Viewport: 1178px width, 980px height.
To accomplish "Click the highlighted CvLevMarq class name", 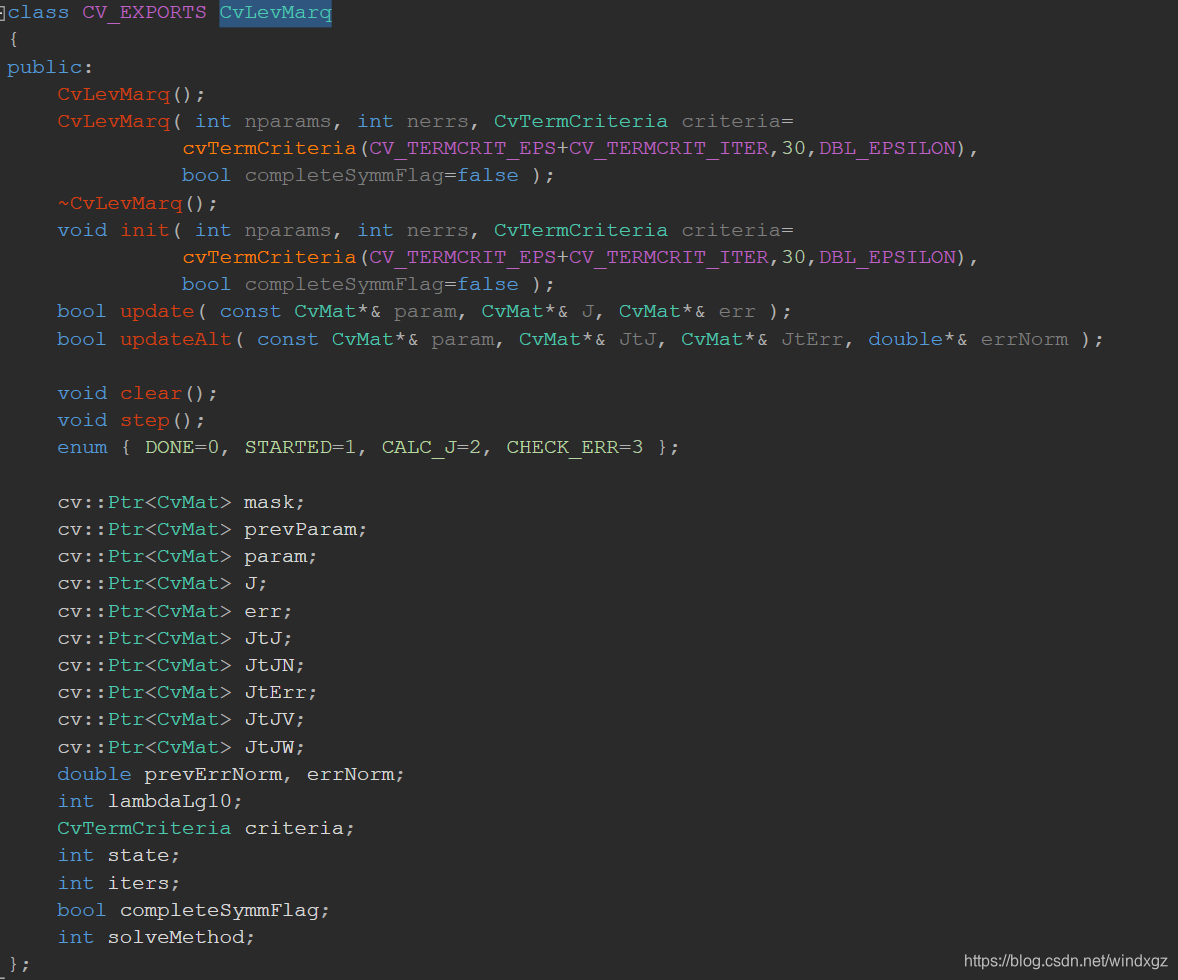I will [x=275, y=12].
